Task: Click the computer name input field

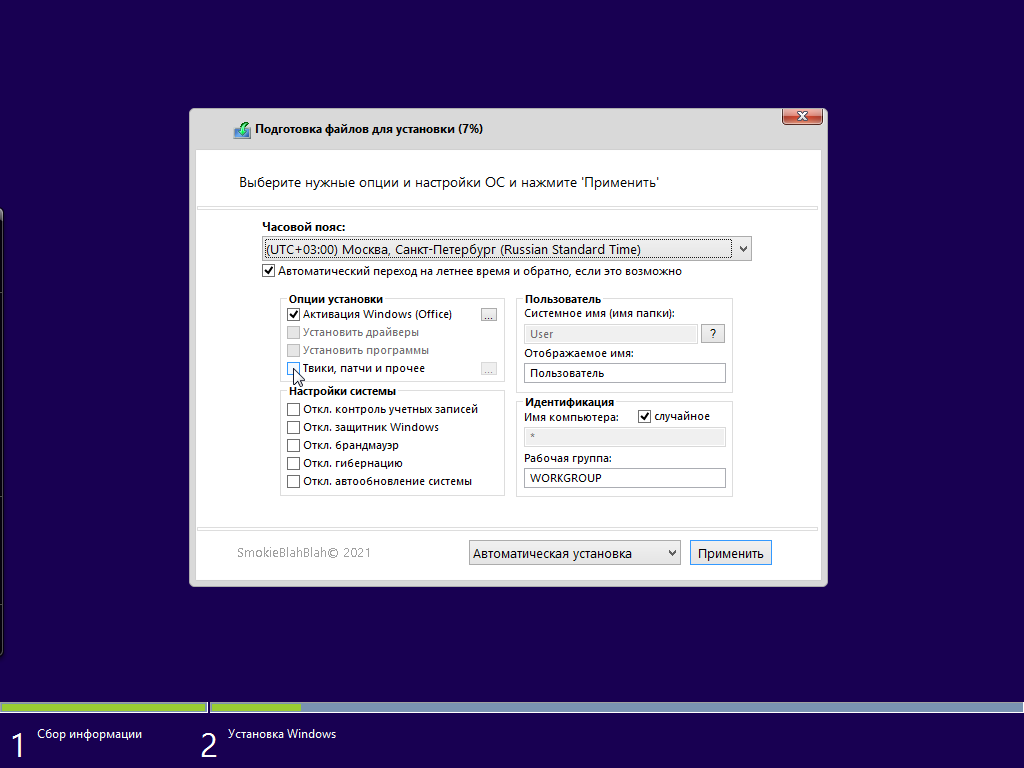Action: click(x=625, y=437)
